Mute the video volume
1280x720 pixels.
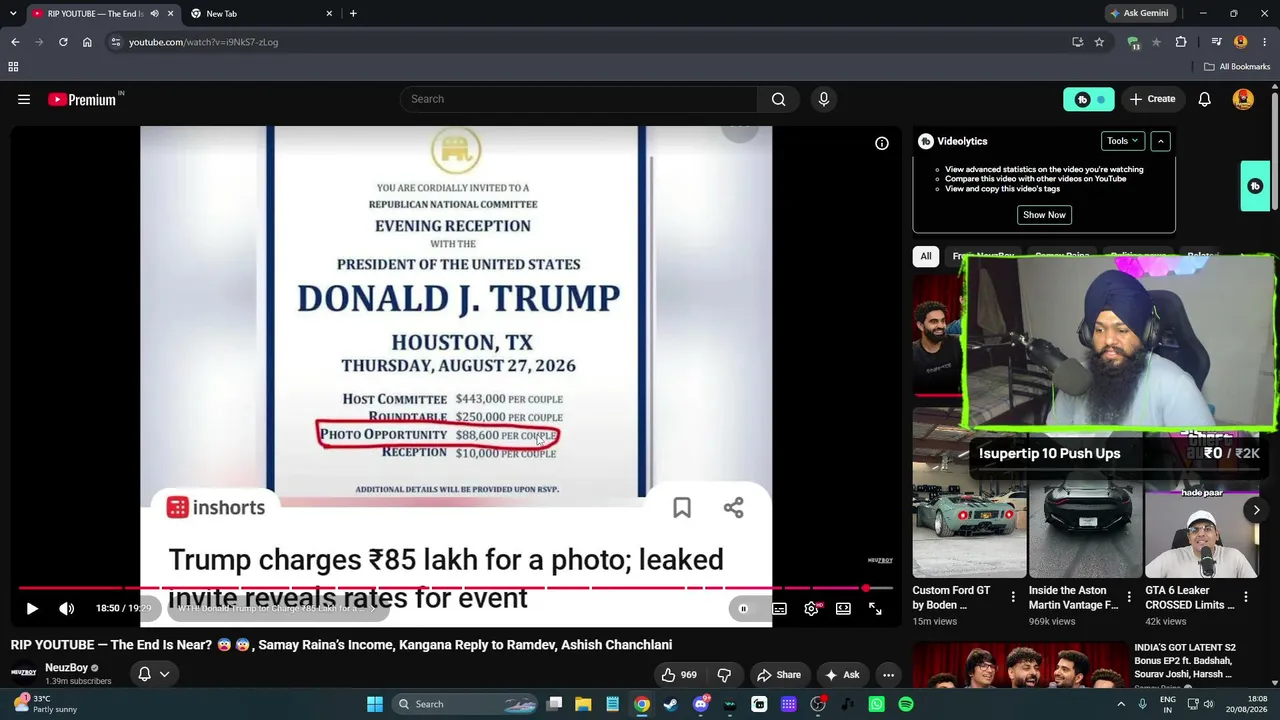pyautogui.click(x=66, y=608)
